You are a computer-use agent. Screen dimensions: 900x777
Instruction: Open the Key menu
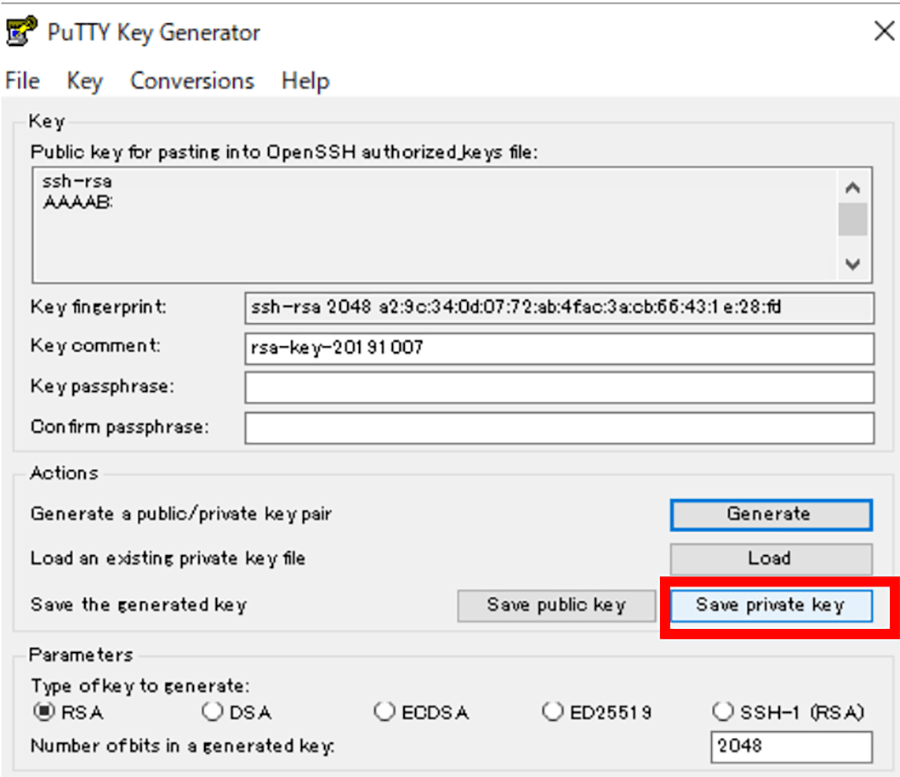tap(84, 81)
